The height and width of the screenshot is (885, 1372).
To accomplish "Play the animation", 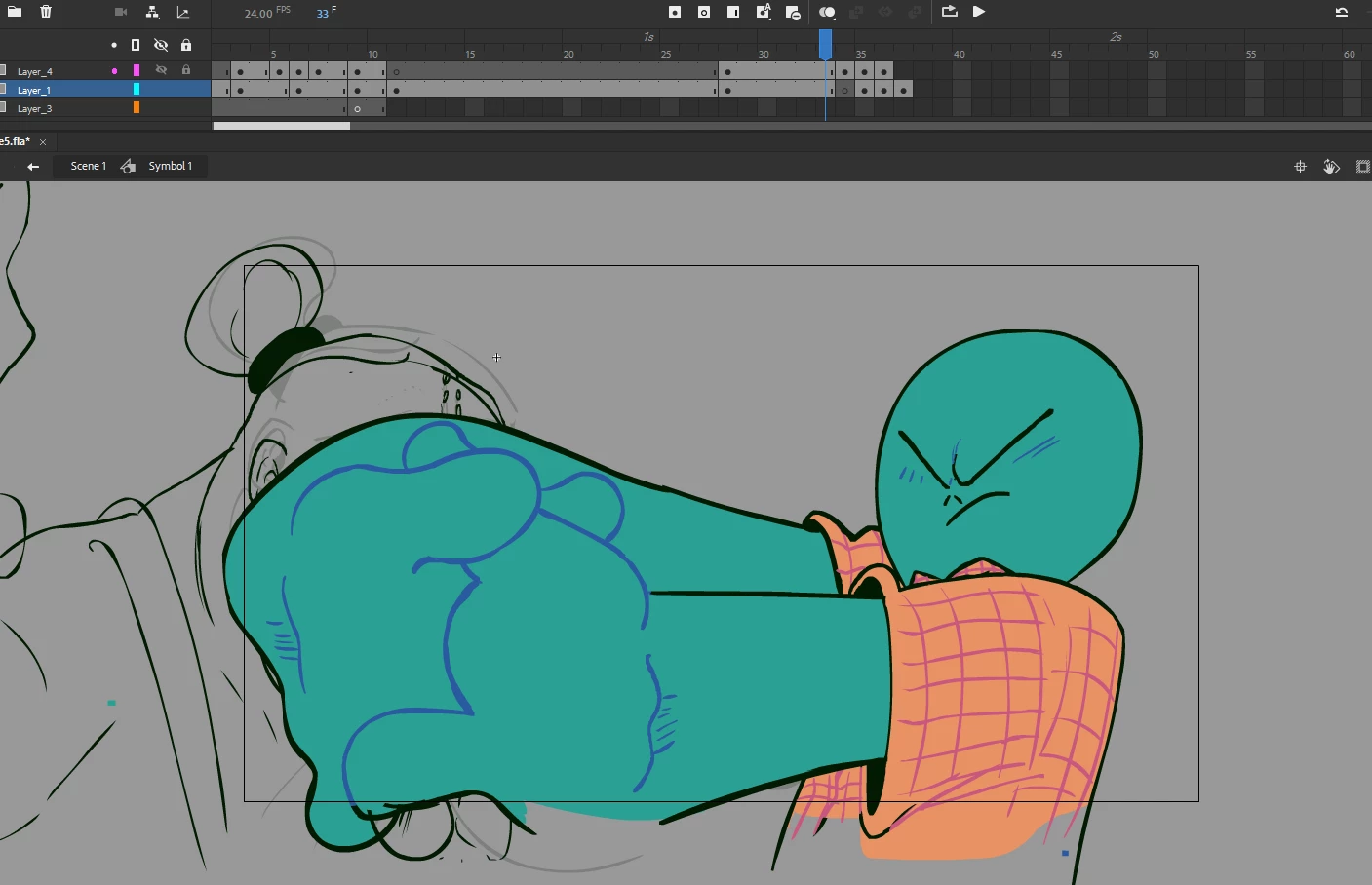I will [979, 12].
